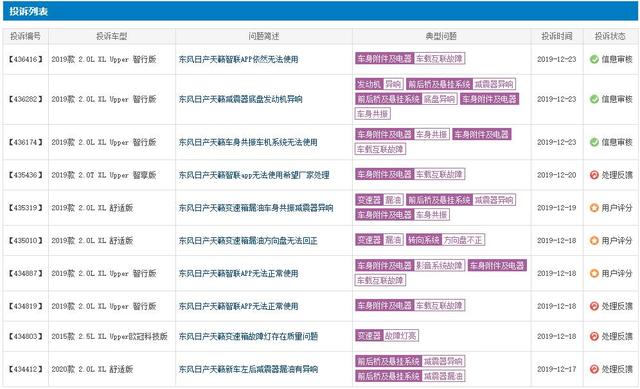Select complaint number 【435436】
Viewport: 640px width, 389px height.
pos(25,175)
